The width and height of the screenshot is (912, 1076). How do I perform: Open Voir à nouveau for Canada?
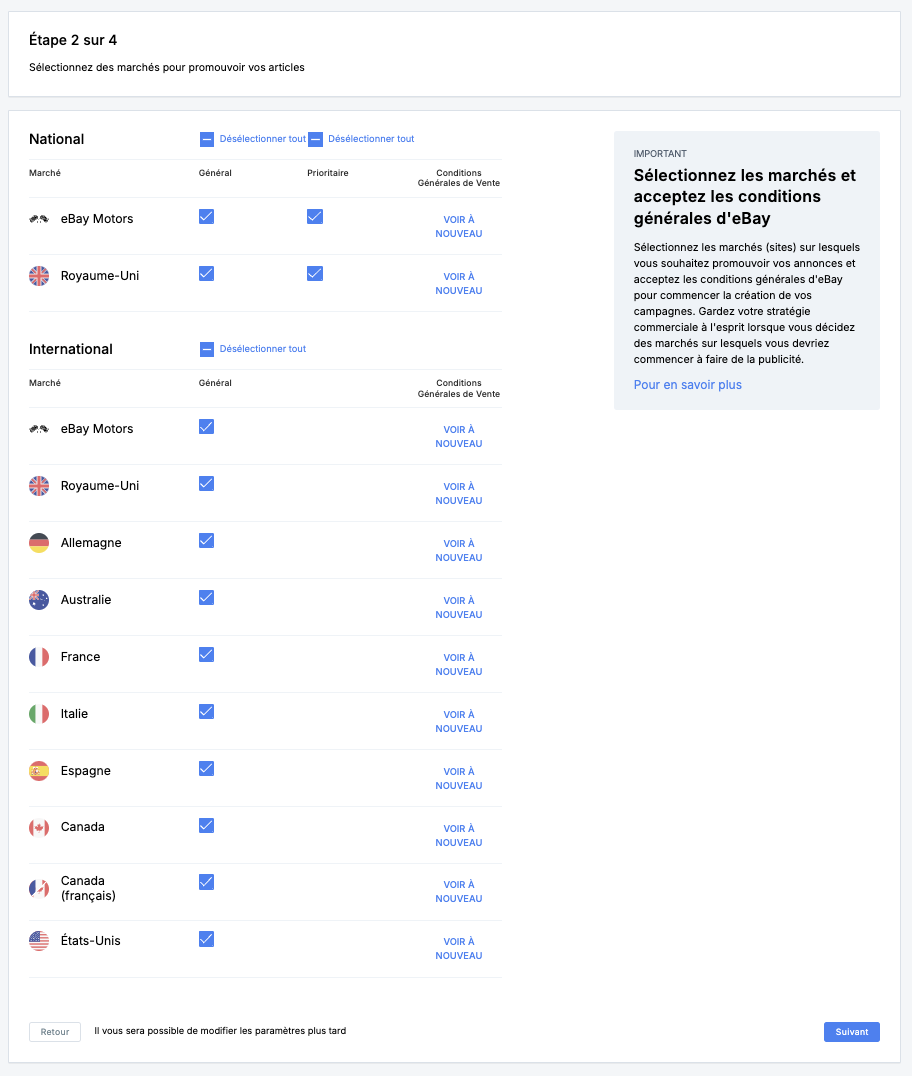(x=458, y=835)
